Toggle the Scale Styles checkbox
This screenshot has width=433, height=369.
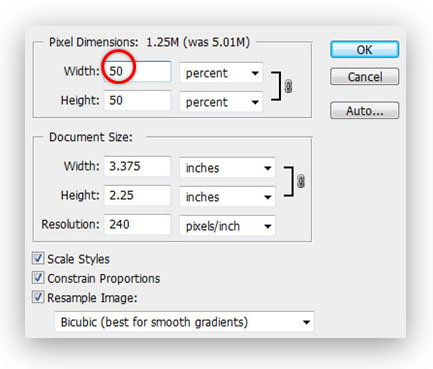pyautogui.click(x=38, y=258)
